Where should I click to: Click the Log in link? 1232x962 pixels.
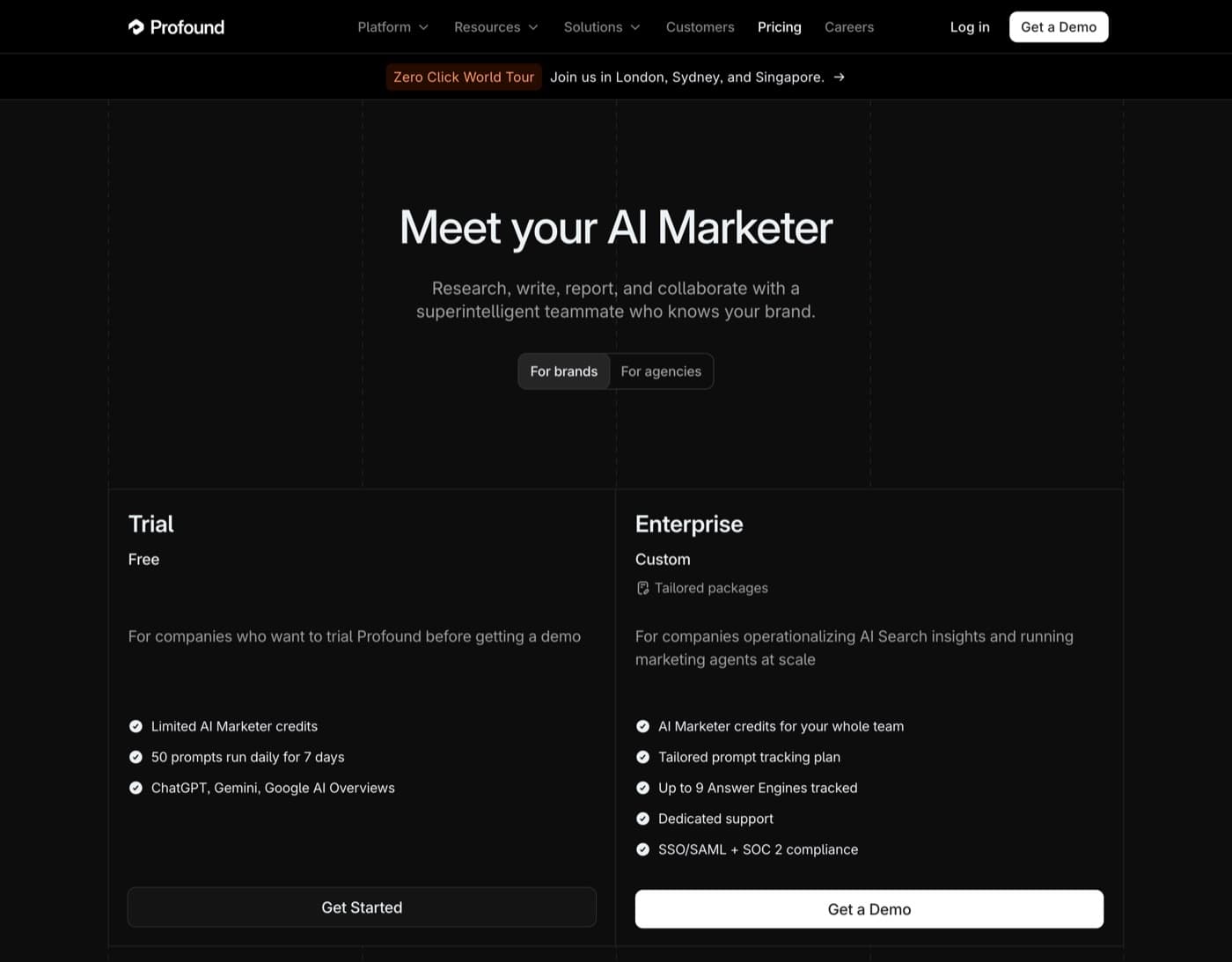970,27
